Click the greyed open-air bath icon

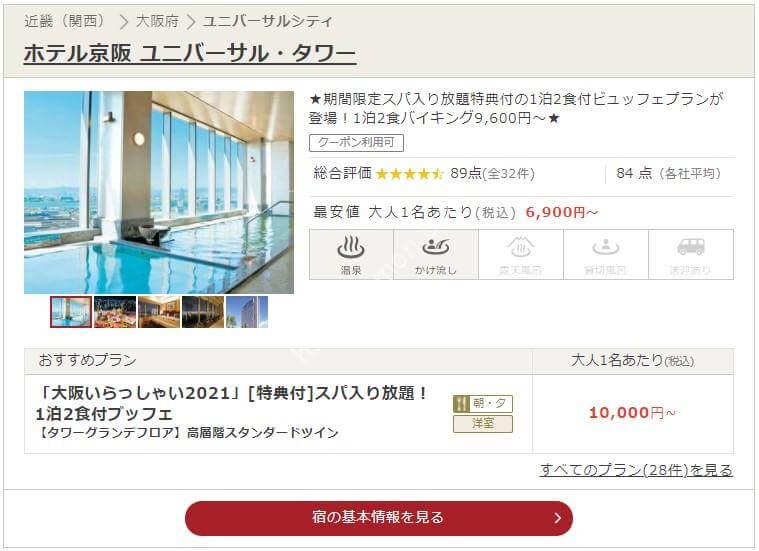pos(520,247)
